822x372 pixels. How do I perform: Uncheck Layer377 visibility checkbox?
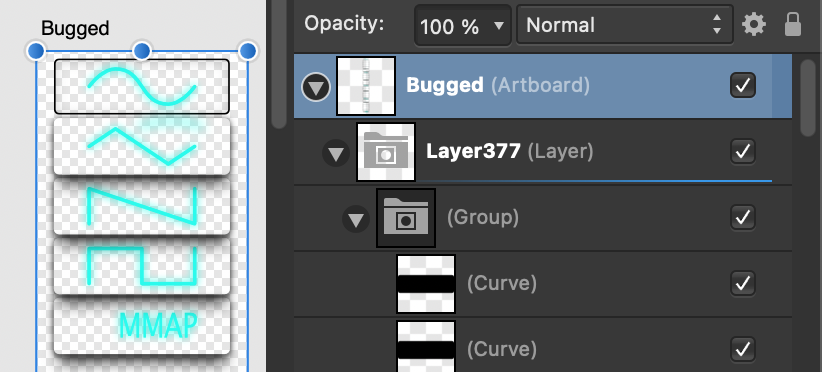[x=743, y=151]
